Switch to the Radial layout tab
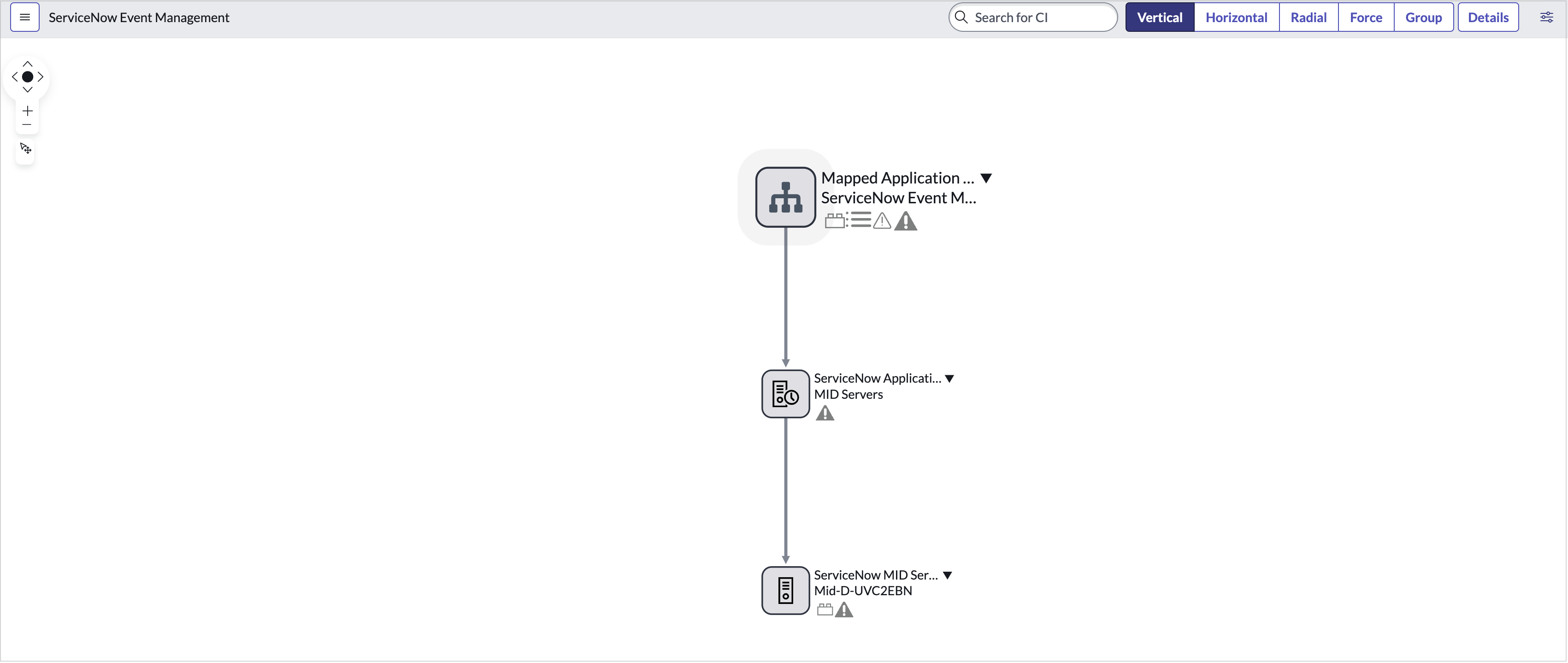 click(1308, 17)
